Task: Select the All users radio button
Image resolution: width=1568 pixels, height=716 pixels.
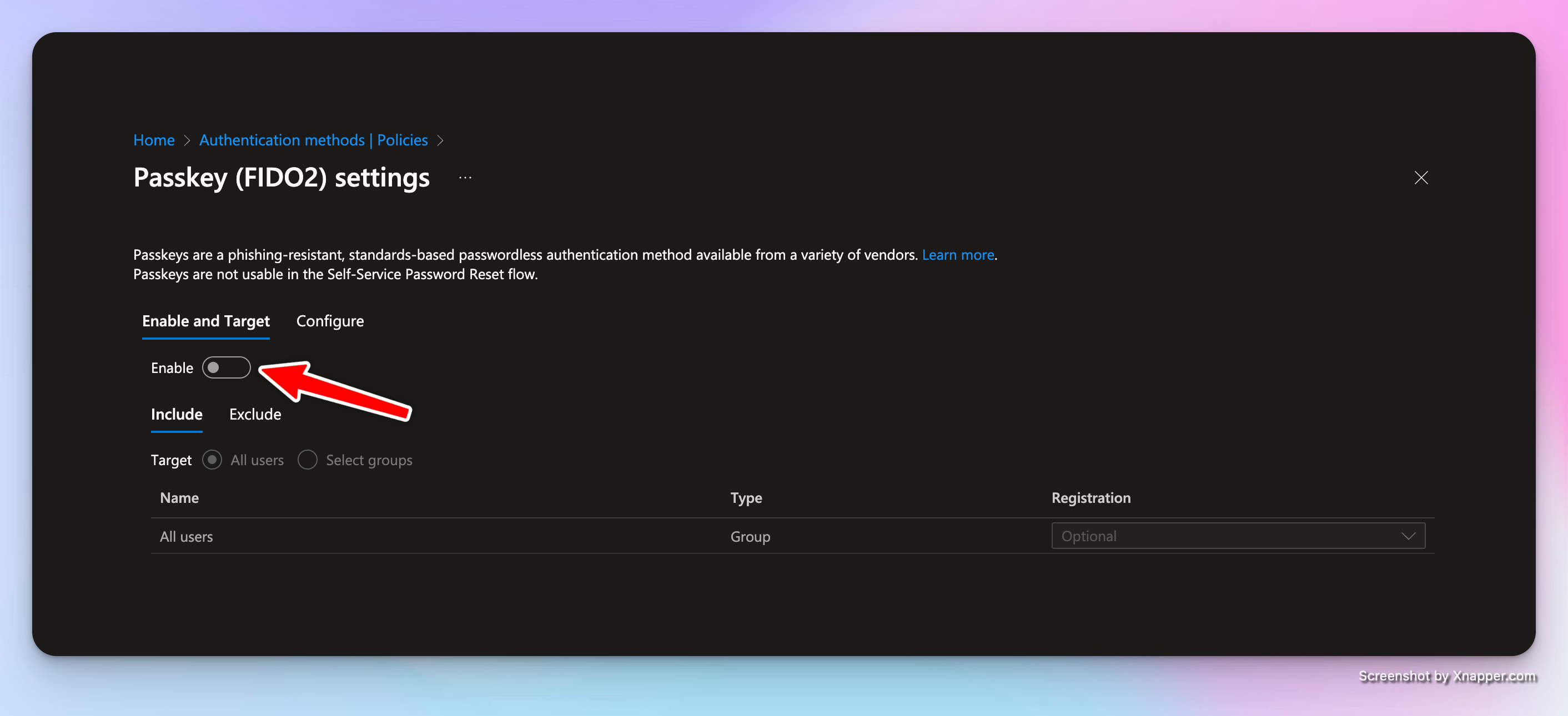Action: click(212, 460)
